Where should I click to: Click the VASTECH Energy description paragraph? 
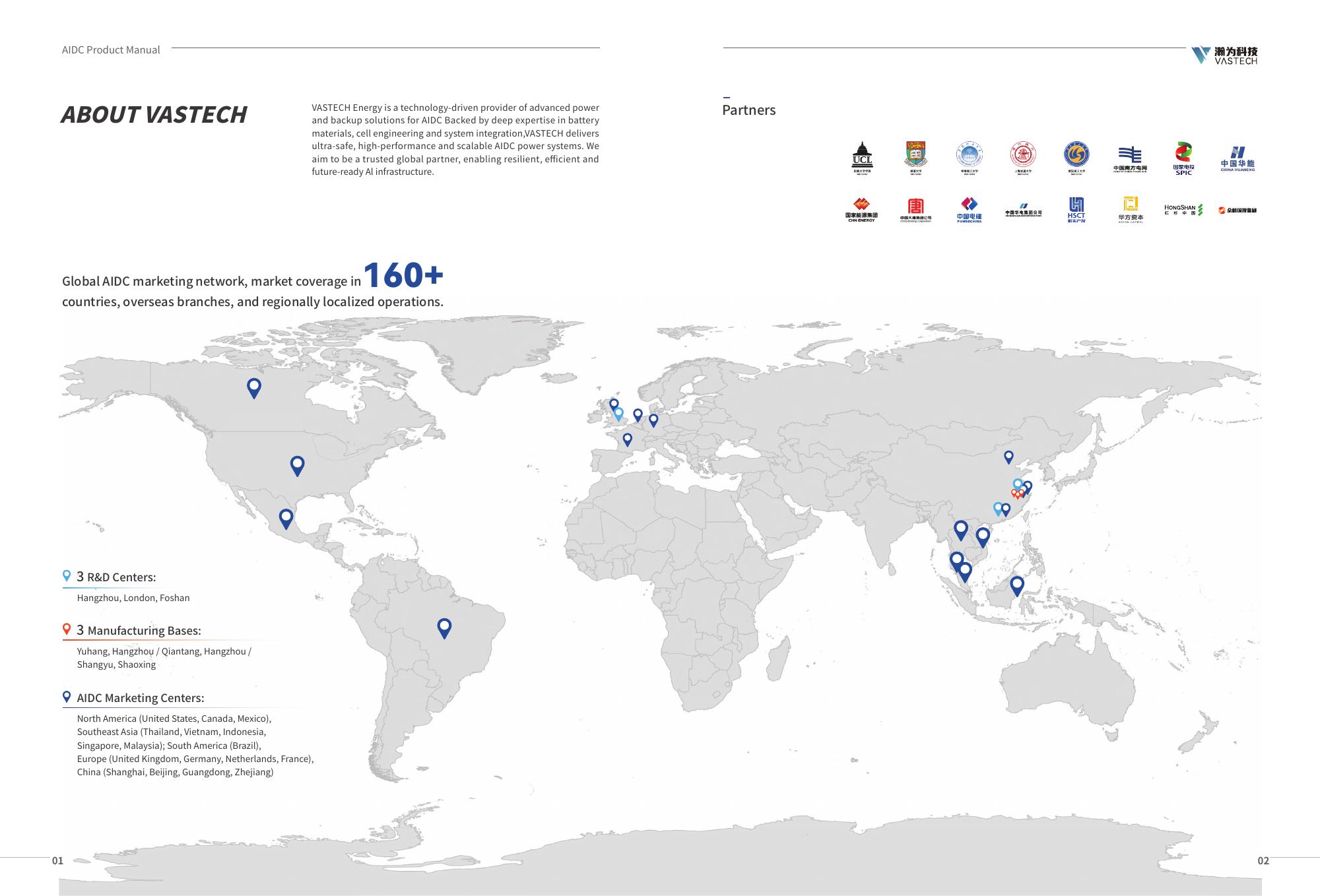click(x=455, y=139)
